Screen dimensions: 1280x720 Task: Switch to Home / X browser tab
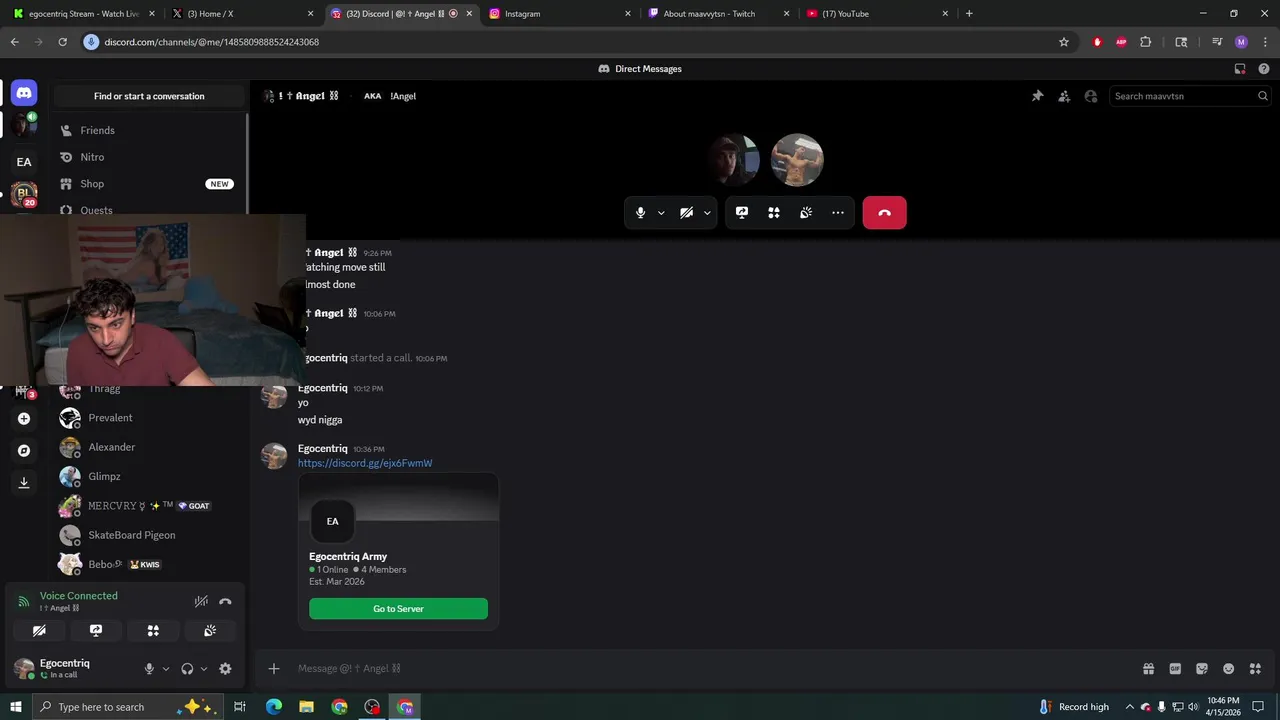coord(243,14)
